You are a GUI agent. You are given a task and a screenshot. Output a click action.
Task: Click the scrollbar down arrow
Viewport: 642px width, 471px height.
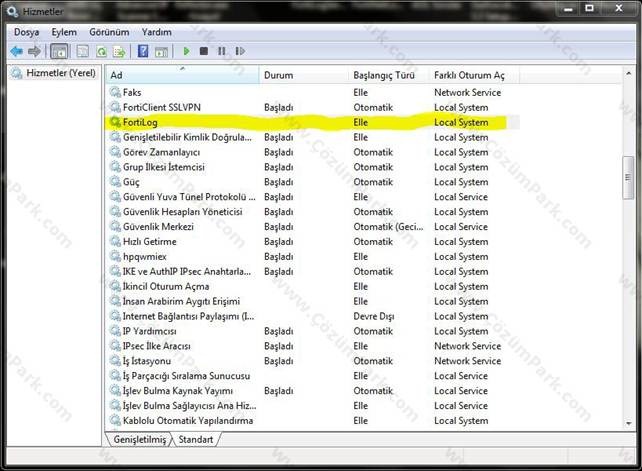point(628,423)
